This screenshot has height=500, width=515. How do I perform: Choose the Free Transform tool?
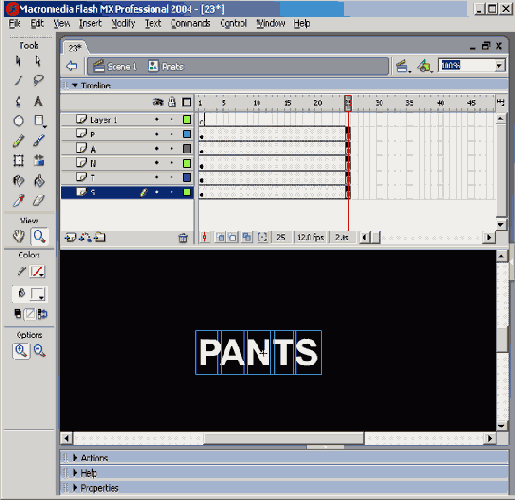[x=18, y=161]
